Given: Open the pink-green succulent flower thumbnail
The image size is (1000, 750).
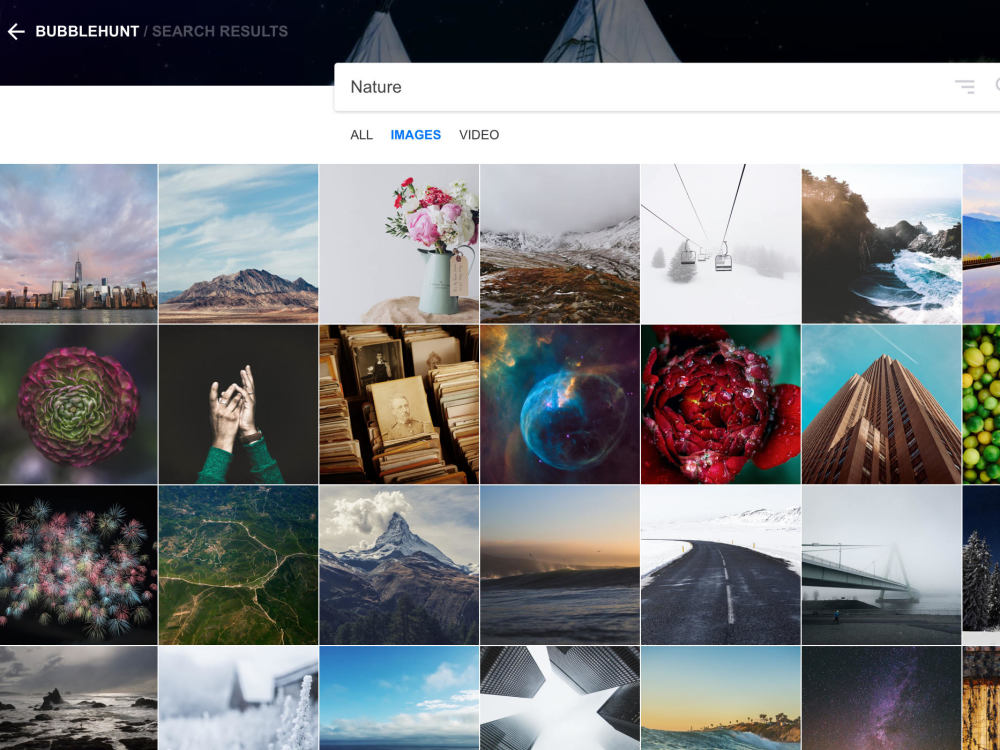Looking at the screenshot, I should click(x=78, y=404).
